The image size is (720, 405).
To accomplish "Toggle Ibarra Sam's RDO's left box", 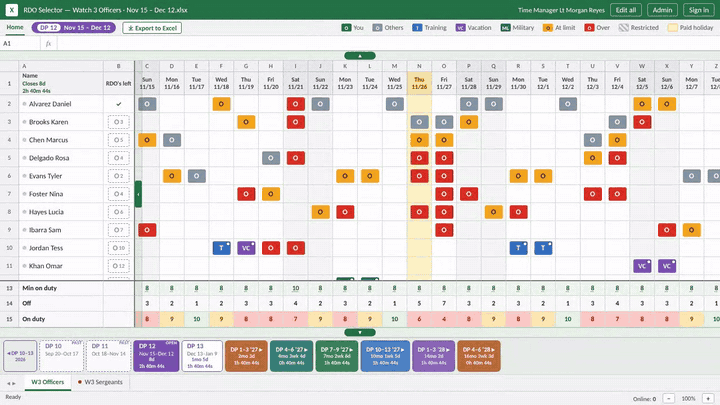I will click(118, 230).
